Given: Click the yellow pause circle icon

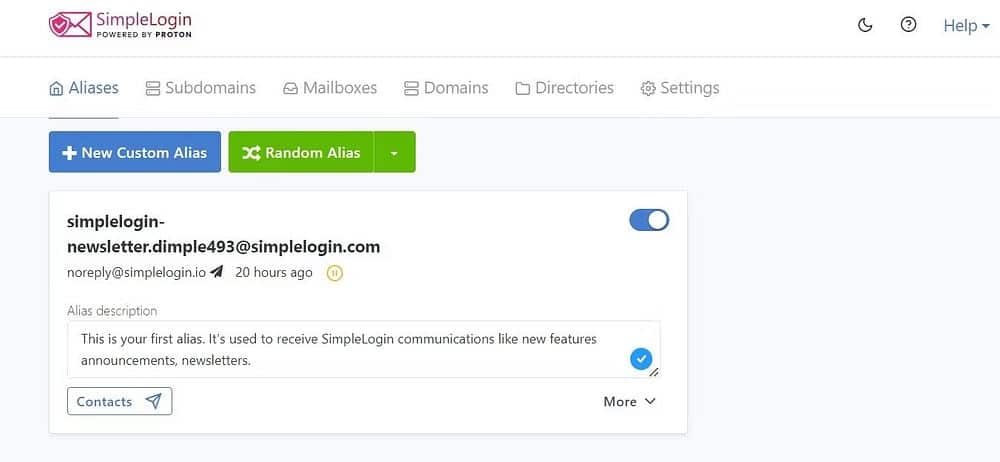Looking at the screenshot, I should click(335, 273).
